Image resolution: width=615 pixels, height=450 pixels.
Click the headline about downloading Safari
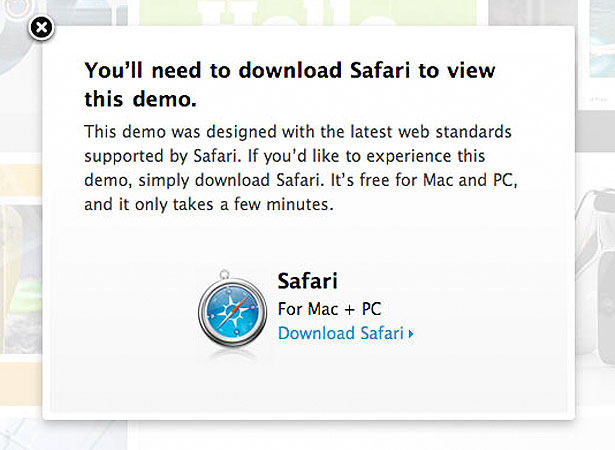pos(290,84)
